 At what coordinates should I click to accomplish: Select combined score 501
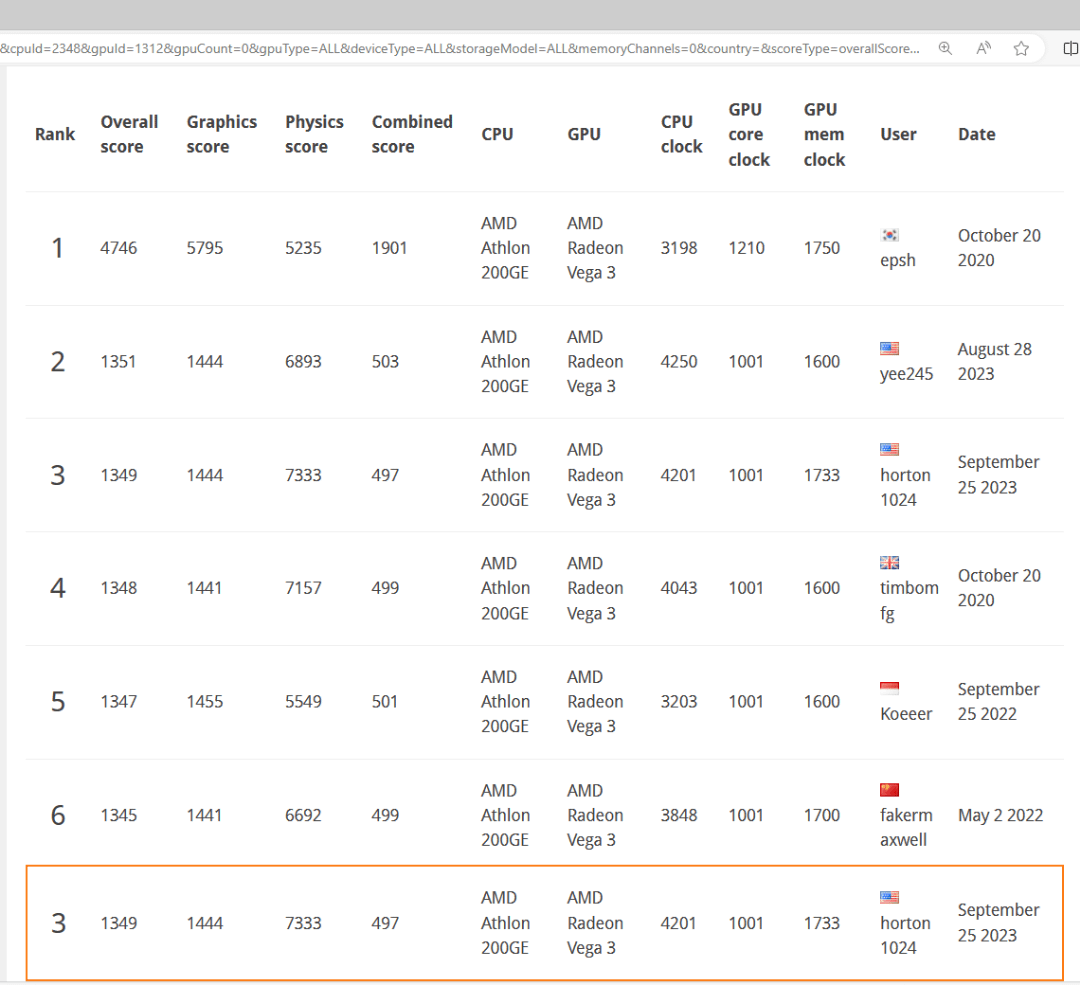coord(384,702)
